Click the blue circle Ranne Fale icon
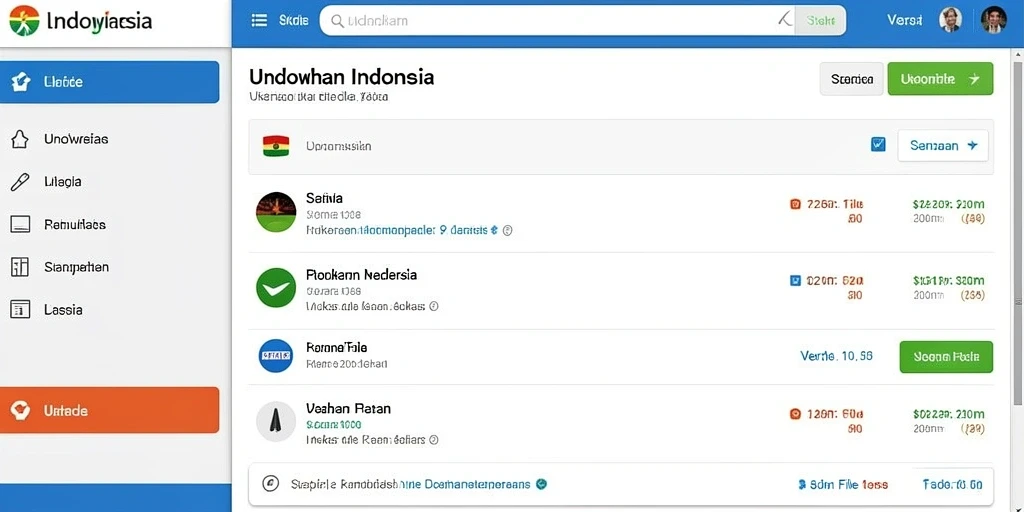Image resolution: width=1024 pixels, height=512 pixels. (276, 355)
